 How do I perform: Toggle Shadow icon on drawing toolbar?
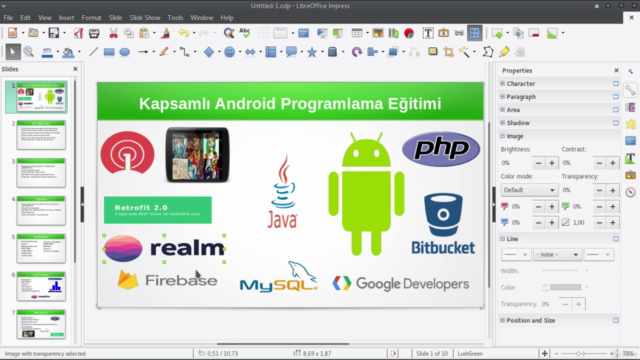point(433,52)
